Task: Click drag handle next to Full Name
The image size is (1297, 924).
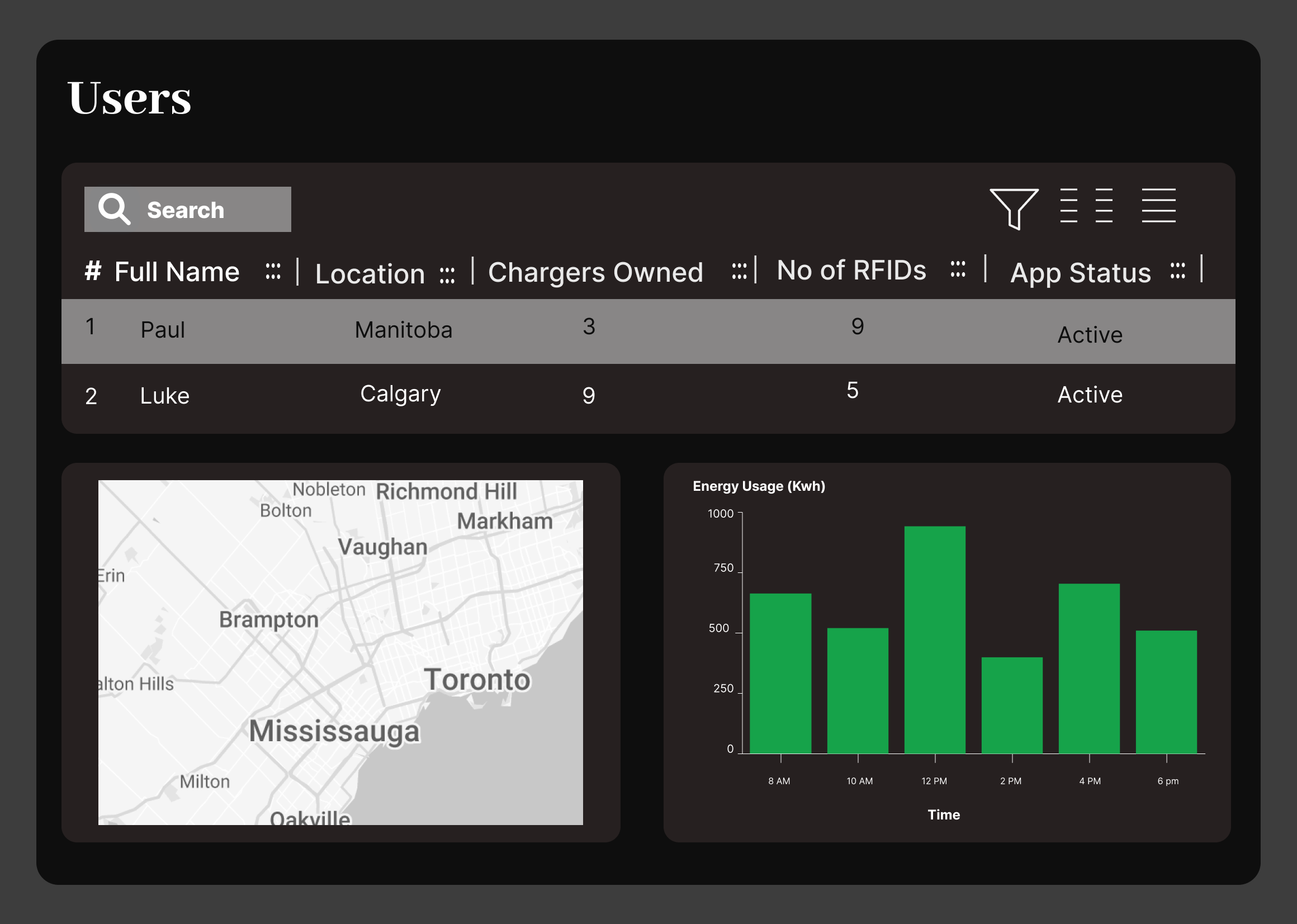Action: 273,272
